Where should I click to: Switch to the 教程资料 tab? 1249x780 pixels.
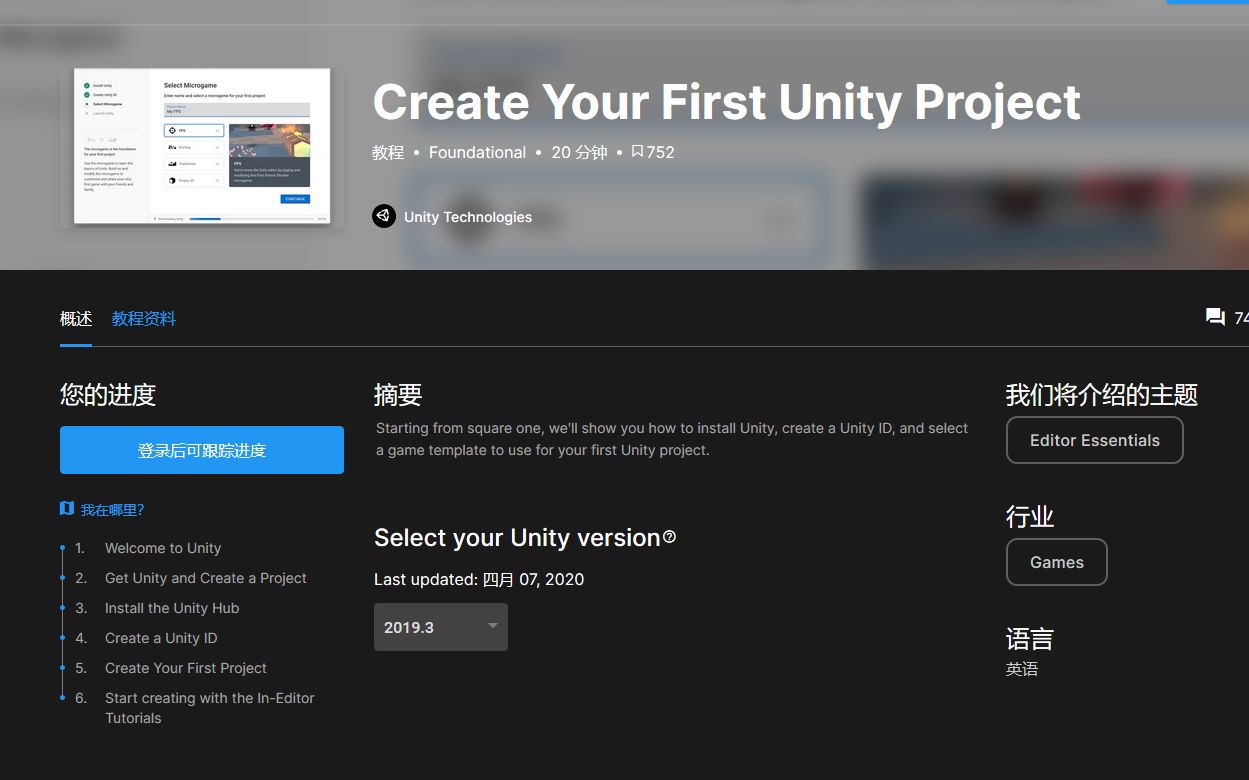[144, 319]
